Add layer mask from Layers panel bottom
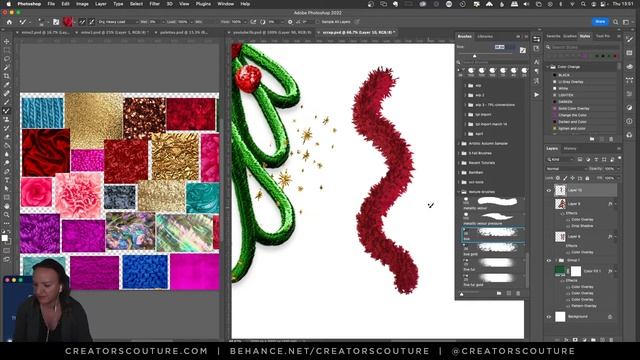 (575, 339)
